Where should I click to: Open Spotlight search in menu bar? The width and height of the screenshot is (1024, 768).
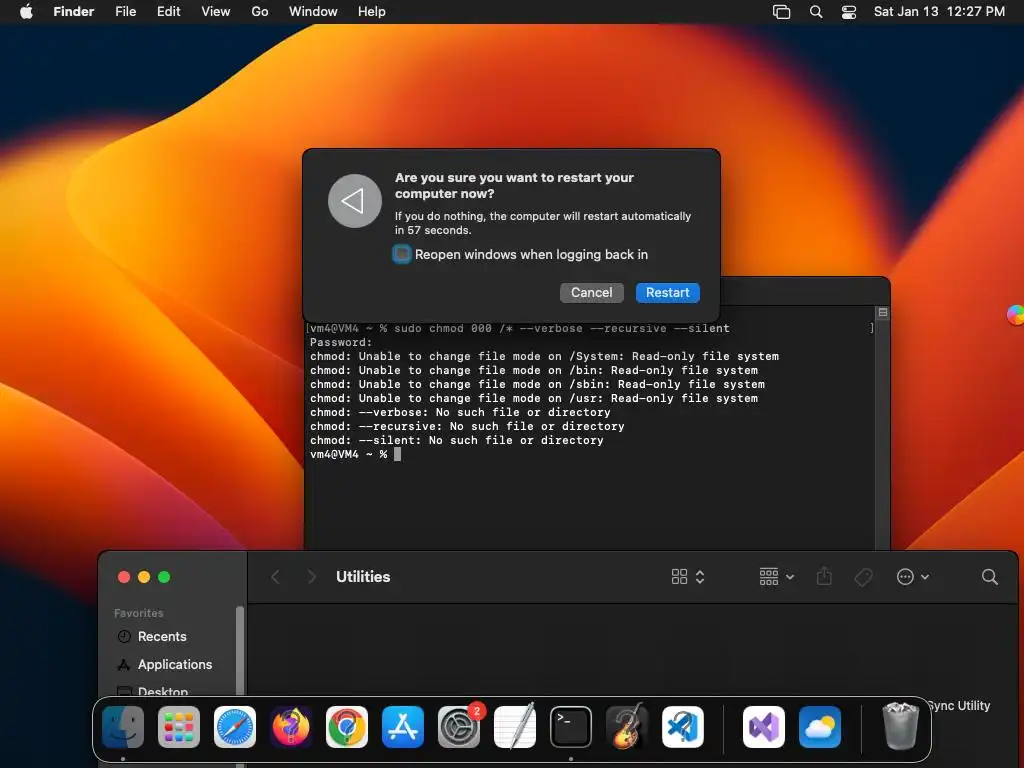[816, 12]
